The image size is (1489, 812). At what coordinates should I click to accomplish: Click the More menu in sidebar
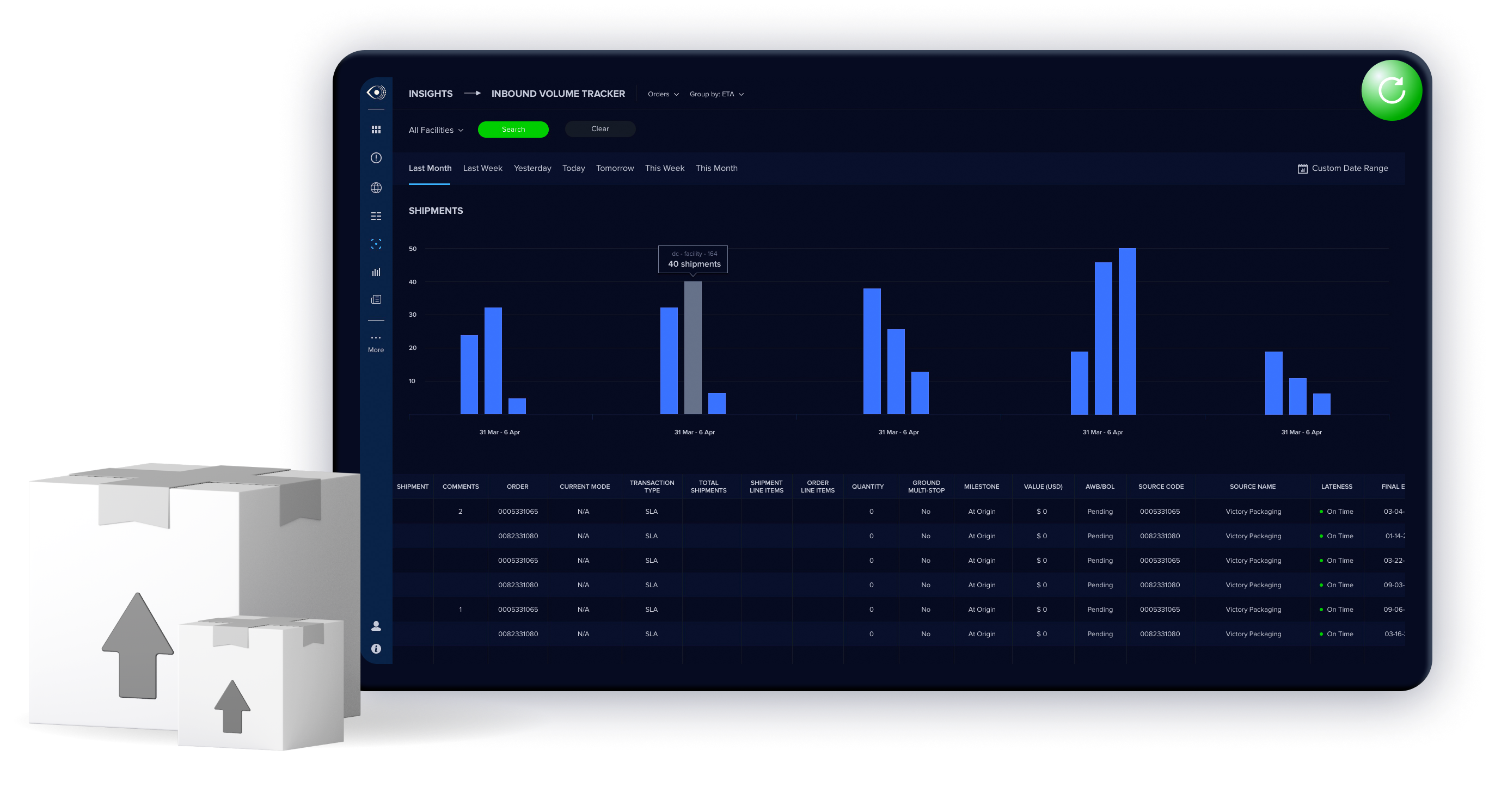pyautogui.click(x=376, y=343)
